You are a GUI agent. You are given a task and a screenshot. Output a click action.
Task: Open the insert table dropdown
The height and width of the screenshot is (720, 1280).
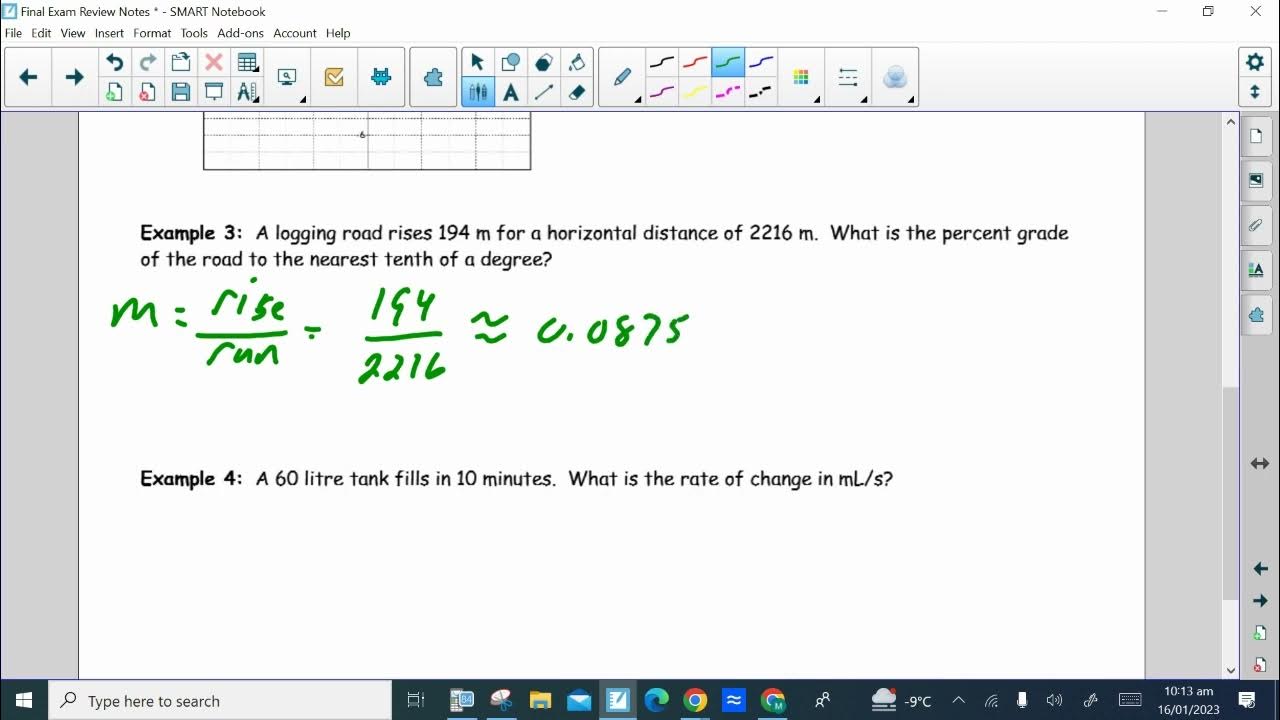point(247,63)
